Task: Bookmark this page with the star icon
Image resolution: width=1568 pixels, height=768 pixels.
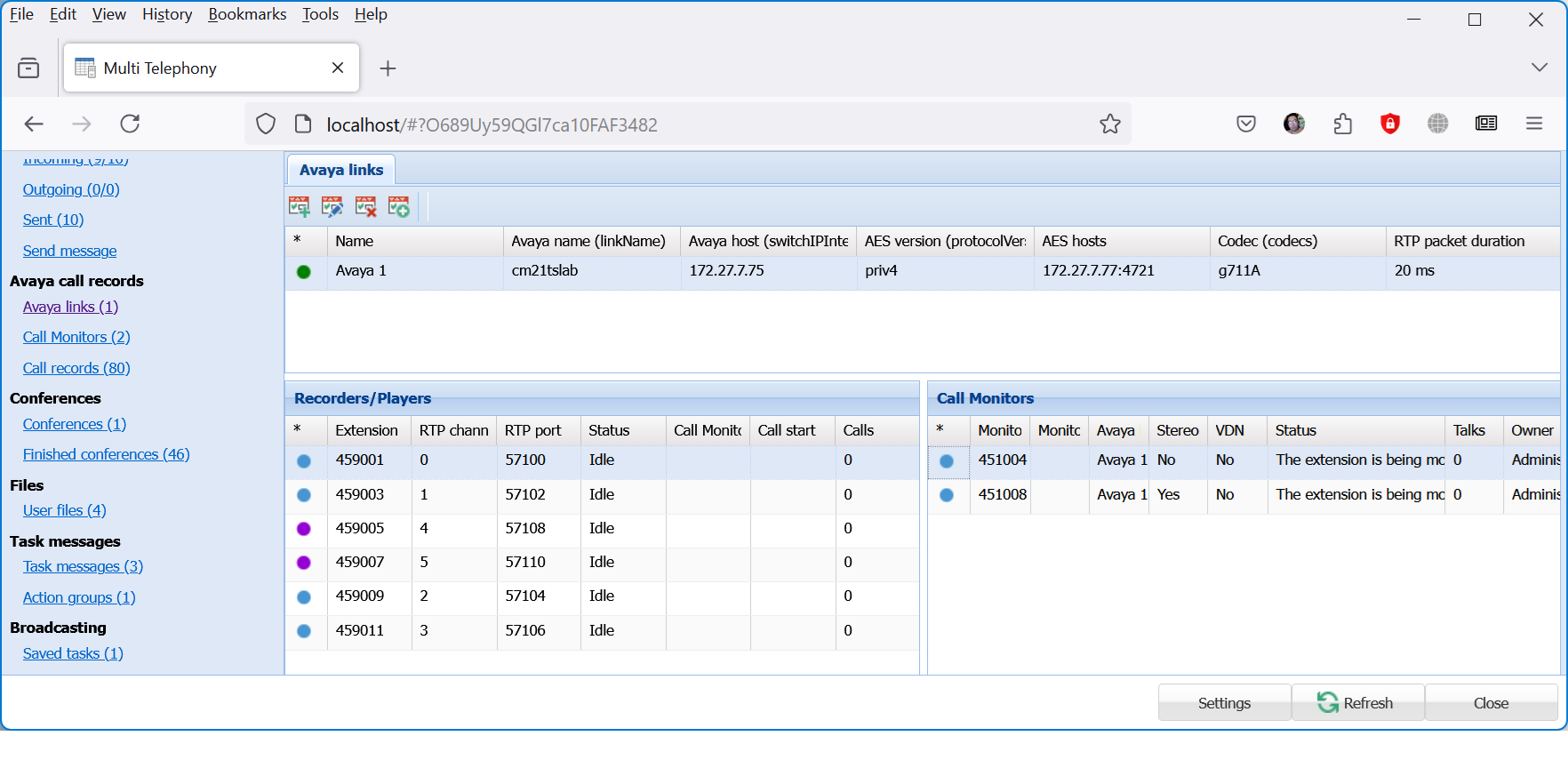Action: [1109, 124]
